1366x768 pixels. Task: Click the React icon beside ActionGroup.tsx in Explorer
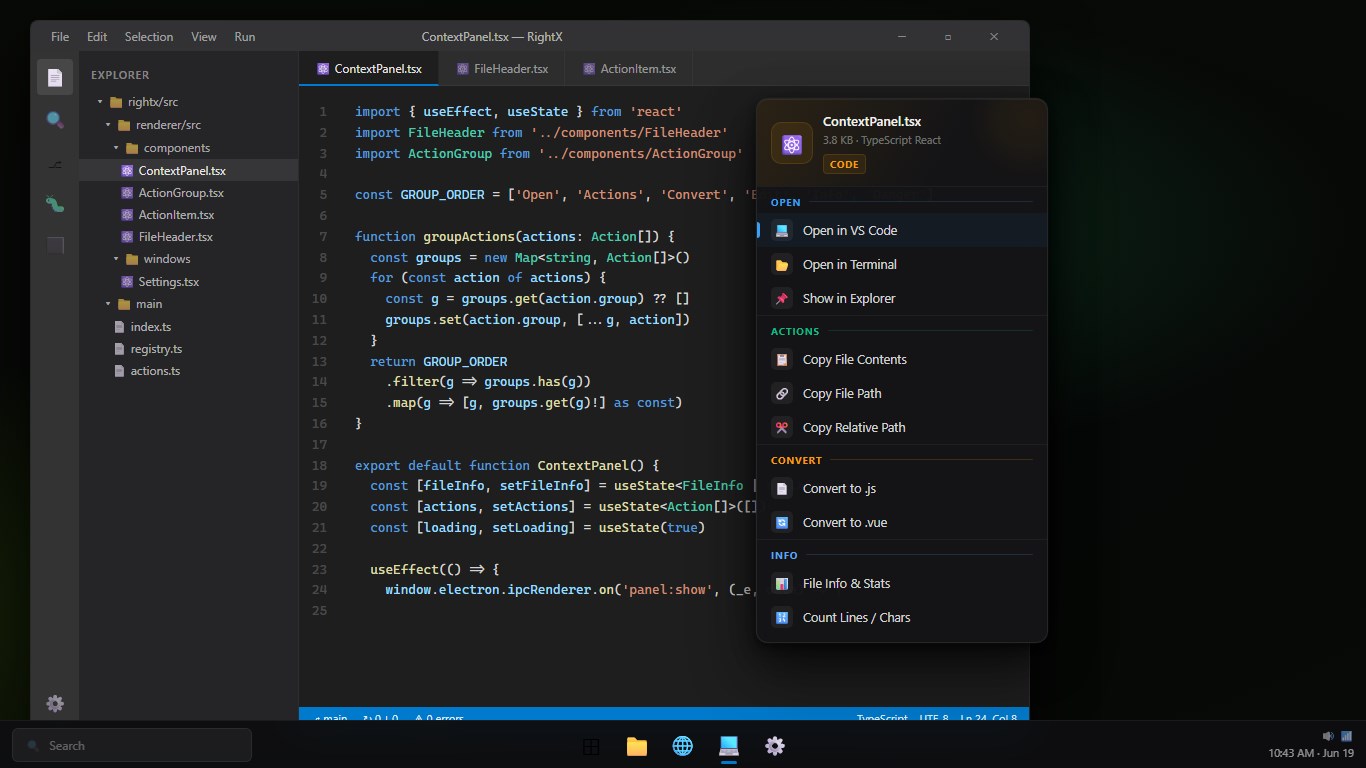tap(127, 193)
